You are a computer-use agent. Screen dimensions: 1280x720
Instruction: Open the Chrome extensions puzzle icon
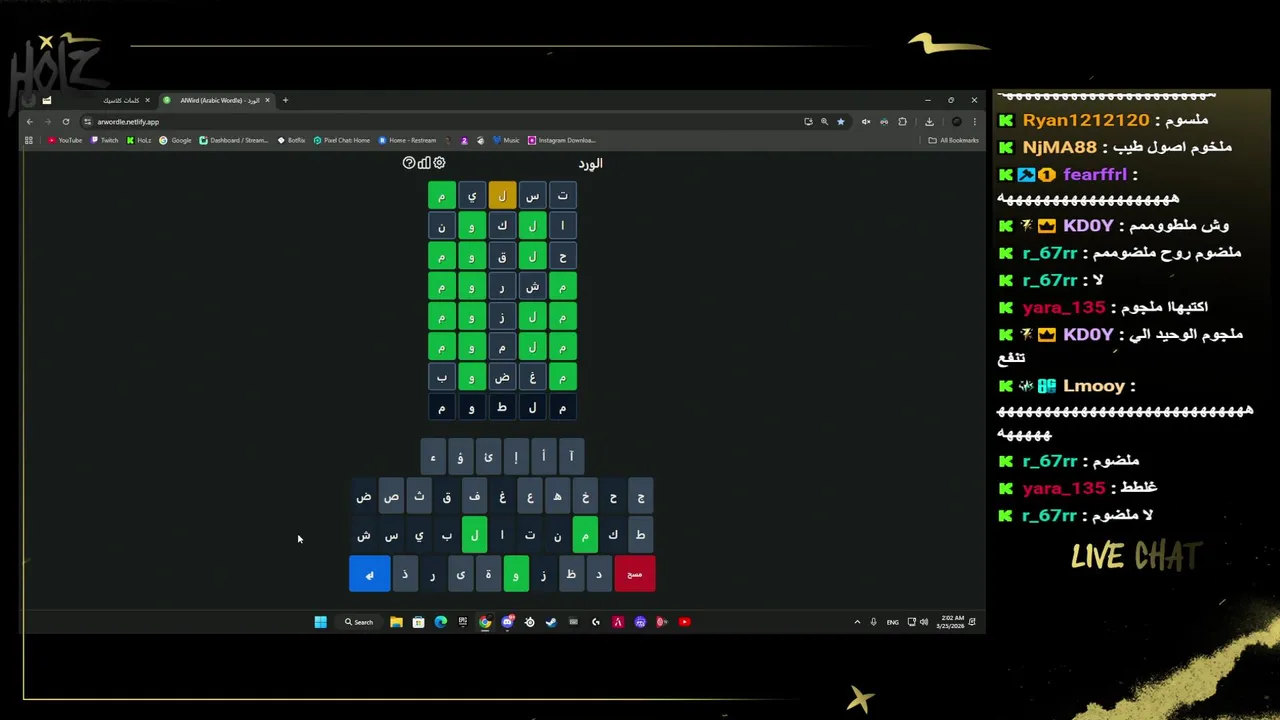pyautogui.click(x=902, y=122)
